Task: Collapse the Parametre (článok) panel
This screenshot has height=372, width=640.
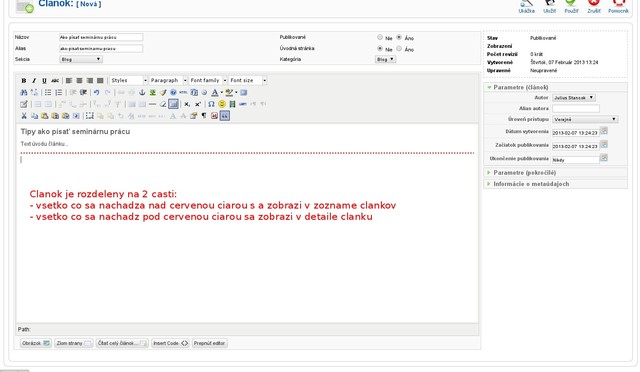Action: click(520, 87)
